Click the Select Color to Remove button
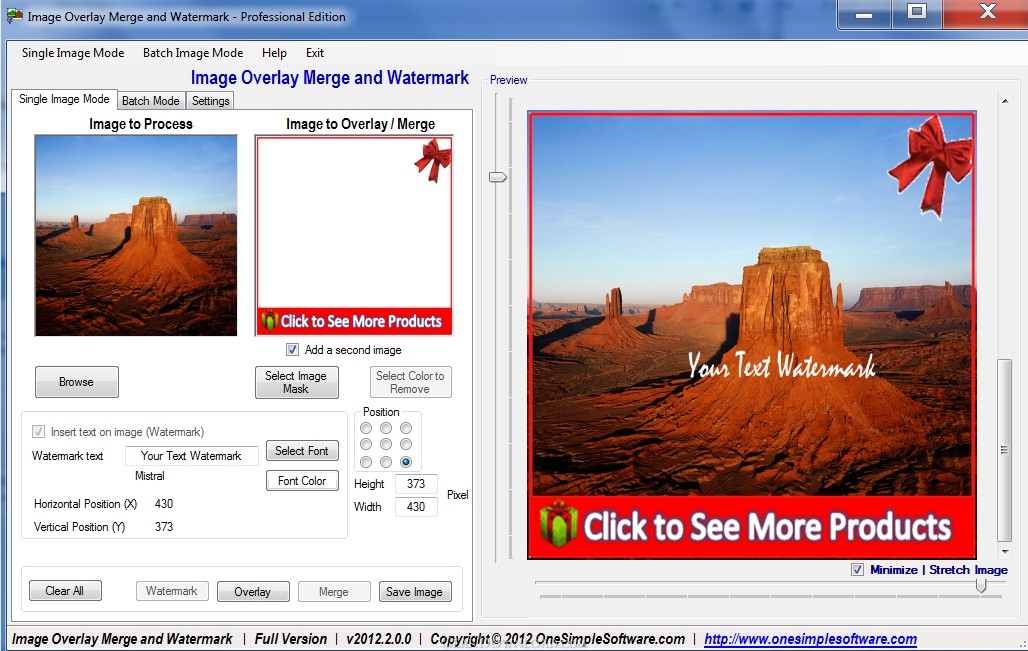This screenshot has width=1028, height=651. tap(410, 382)
